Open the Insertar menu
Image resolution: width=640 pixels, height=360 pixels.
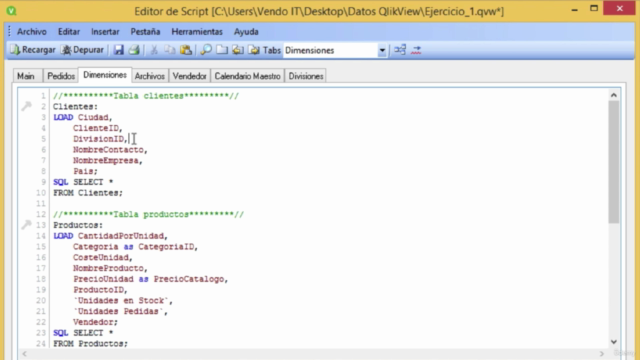(105, 31)
